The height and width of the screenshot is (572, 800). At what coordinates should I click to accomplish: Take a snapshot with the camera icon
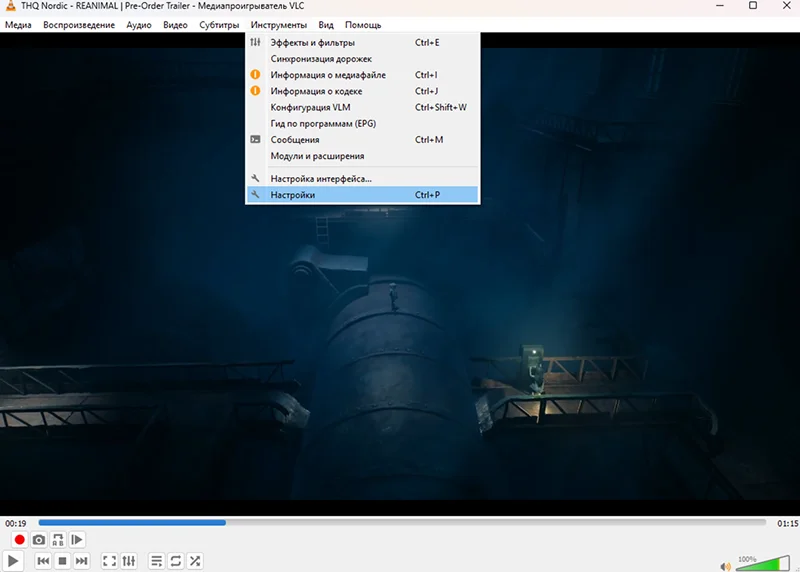[x=39, y=540]
